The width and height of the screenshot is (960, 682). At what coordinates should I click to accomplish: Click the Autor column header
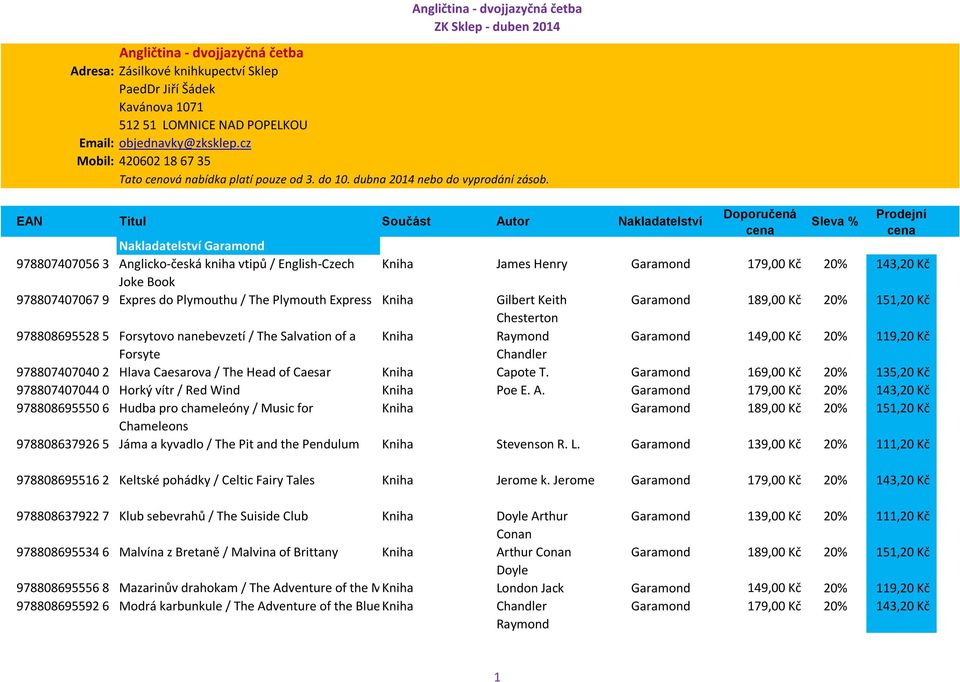click(512, 221)
